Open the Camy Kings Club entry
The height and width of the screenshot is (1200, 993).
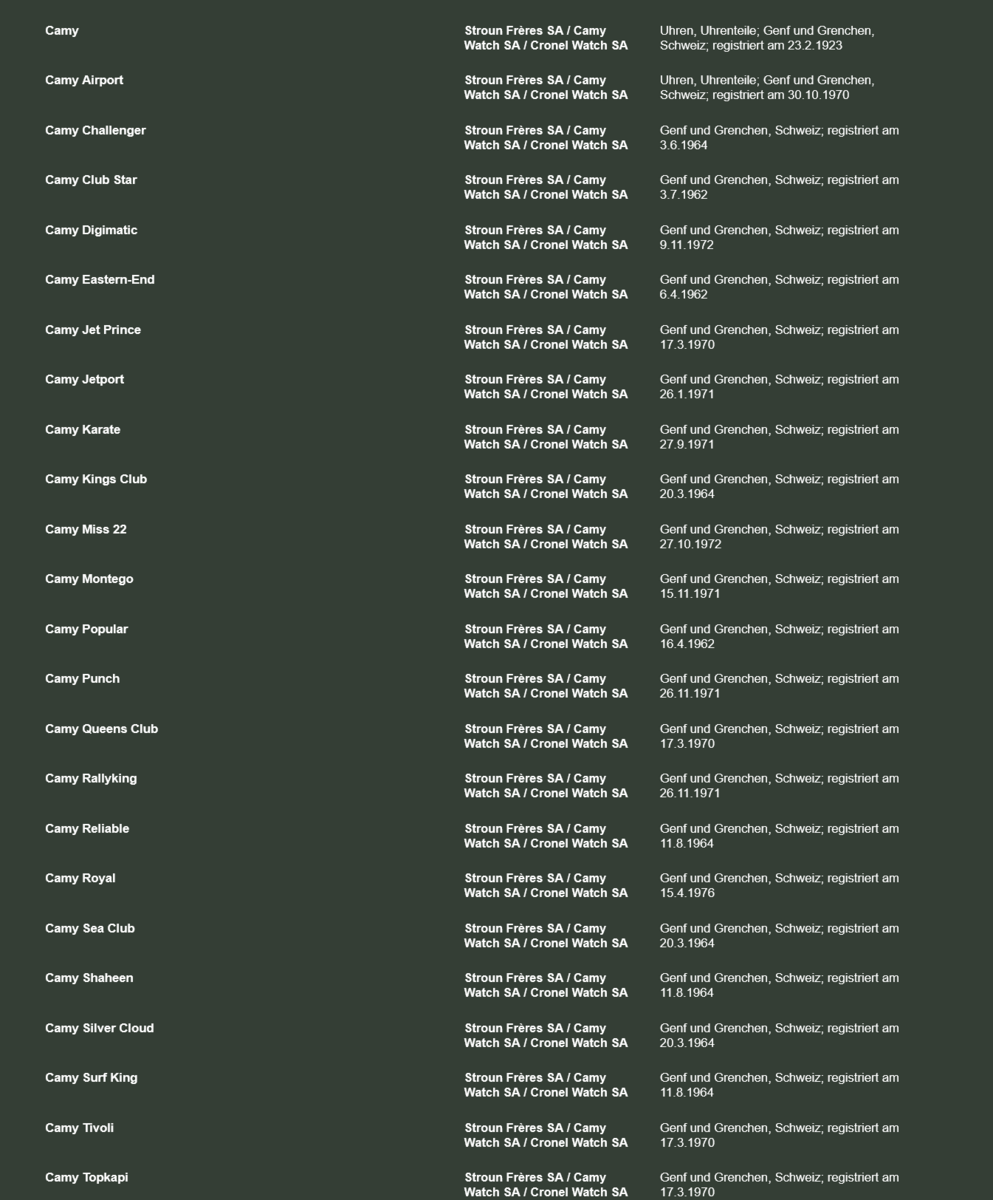tap(95, 479)
